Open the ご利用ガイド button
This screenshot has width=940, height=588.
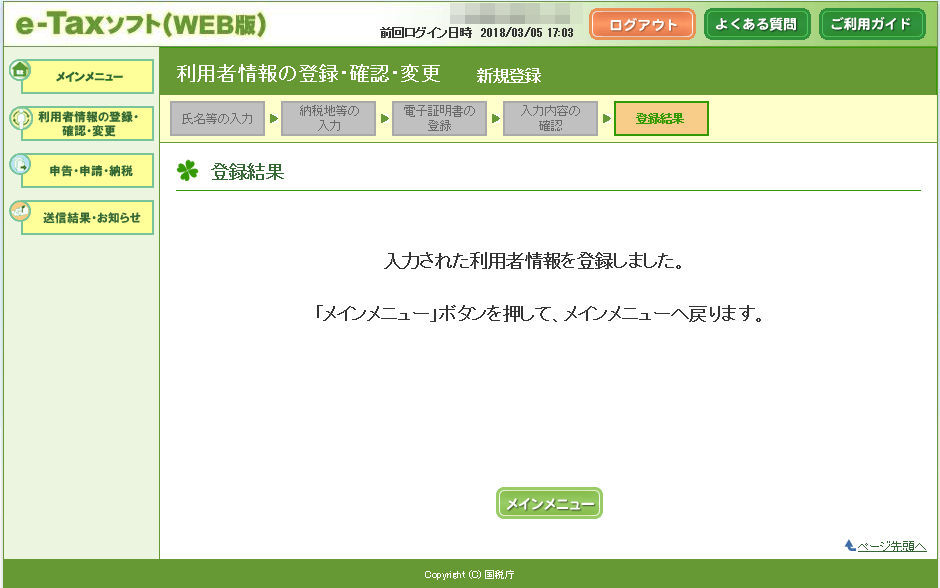[x=872, y=24]
